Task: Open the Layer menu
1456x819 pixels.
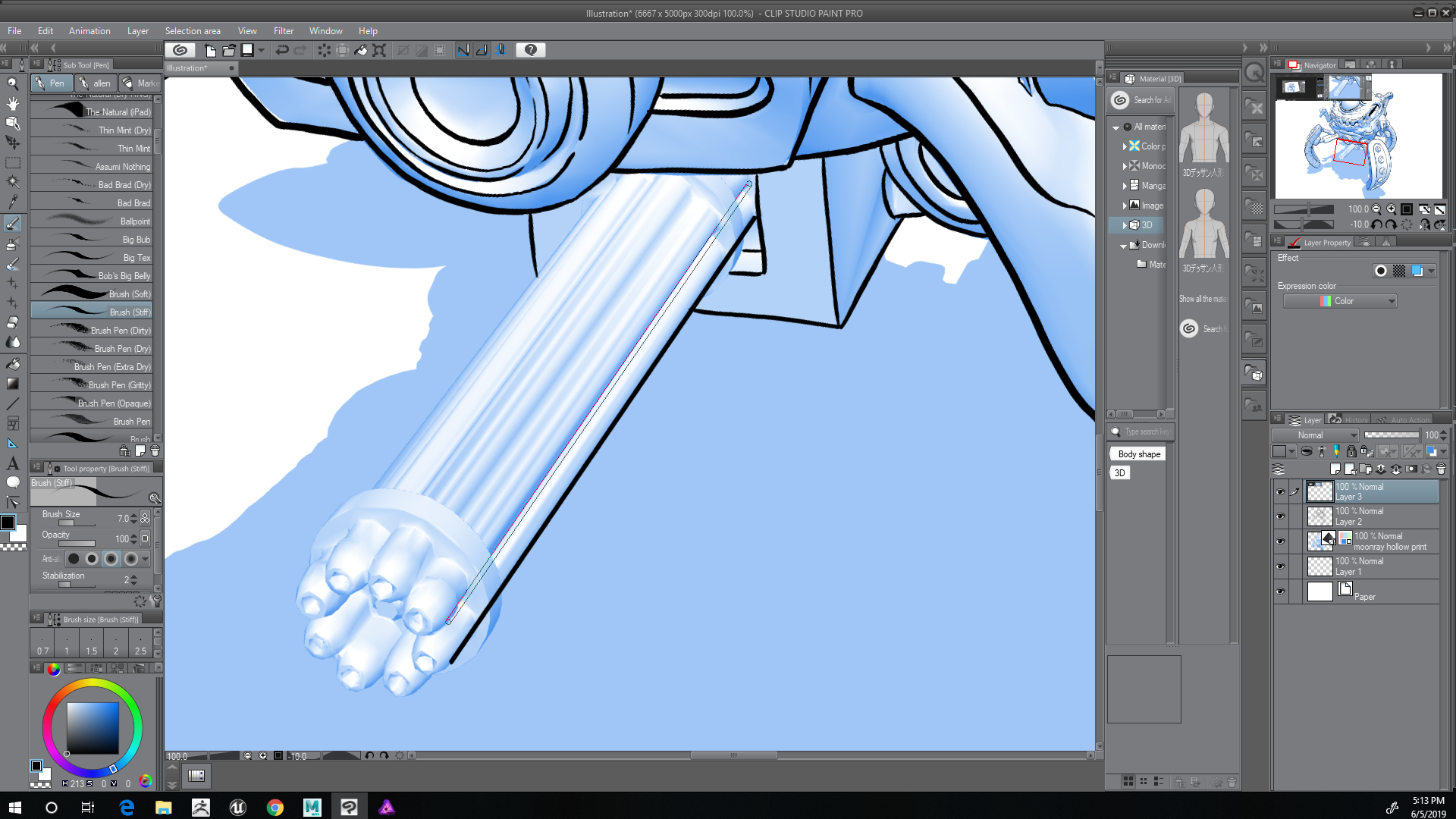Action: coord(137,31)
